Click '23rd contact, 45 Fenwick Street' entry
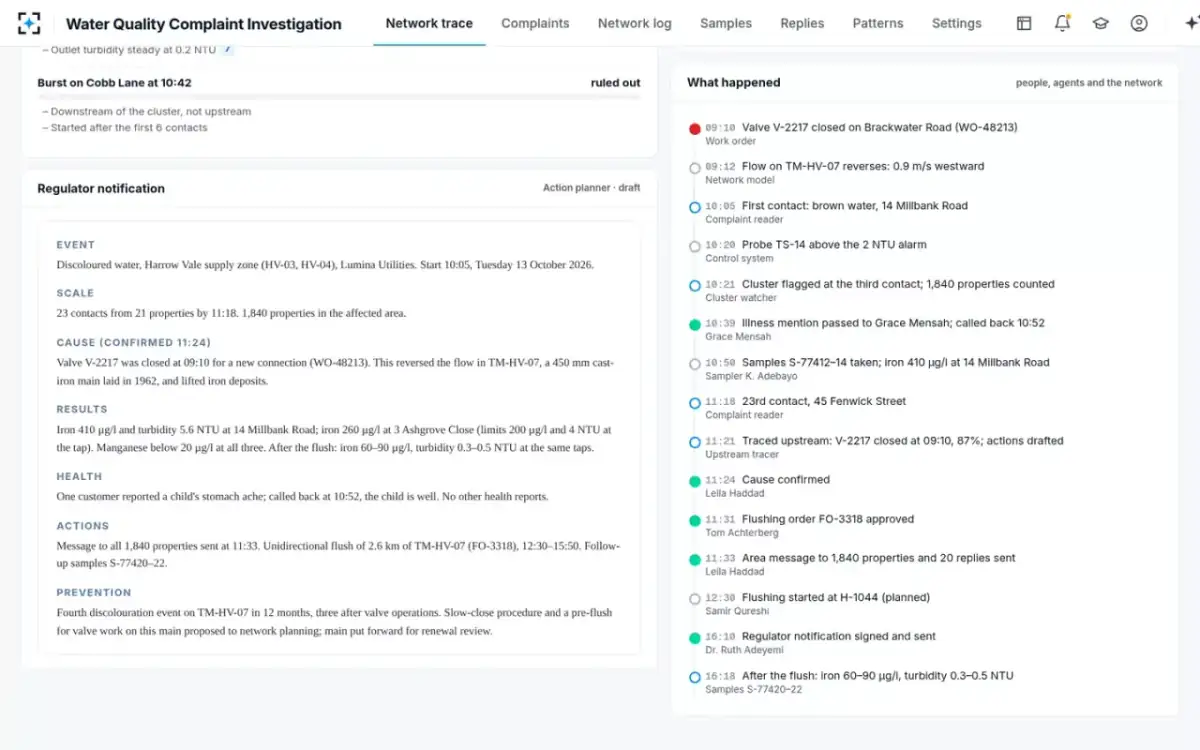 point(824,401)
